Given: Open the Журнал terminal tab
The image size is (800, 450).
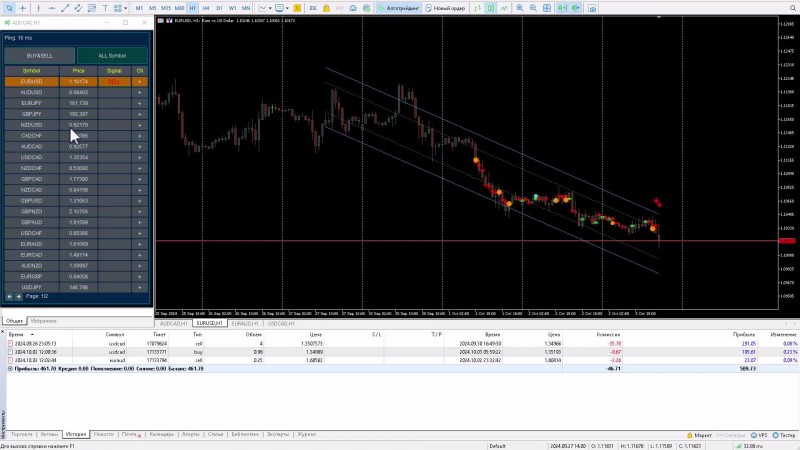Looking at the screenshot, I should point(307,434).
